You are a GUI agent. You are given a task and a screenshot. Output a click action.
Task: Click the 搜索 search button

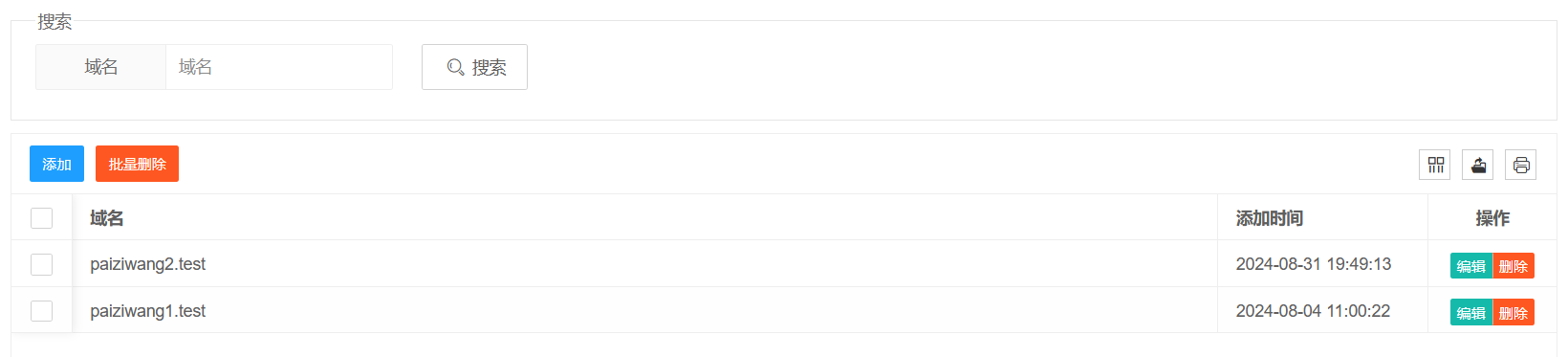tap(474, 67)
